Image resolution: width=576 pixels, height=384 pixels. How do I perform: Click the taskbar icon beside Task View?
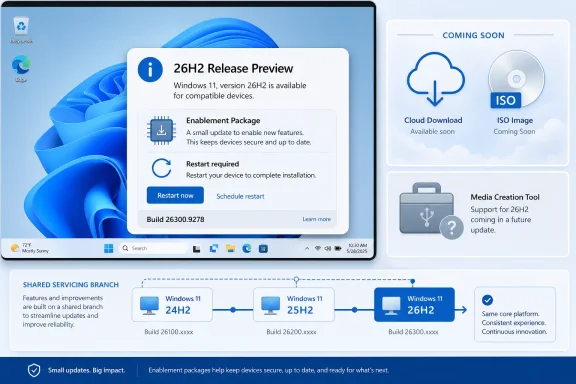tap(213, 249)
